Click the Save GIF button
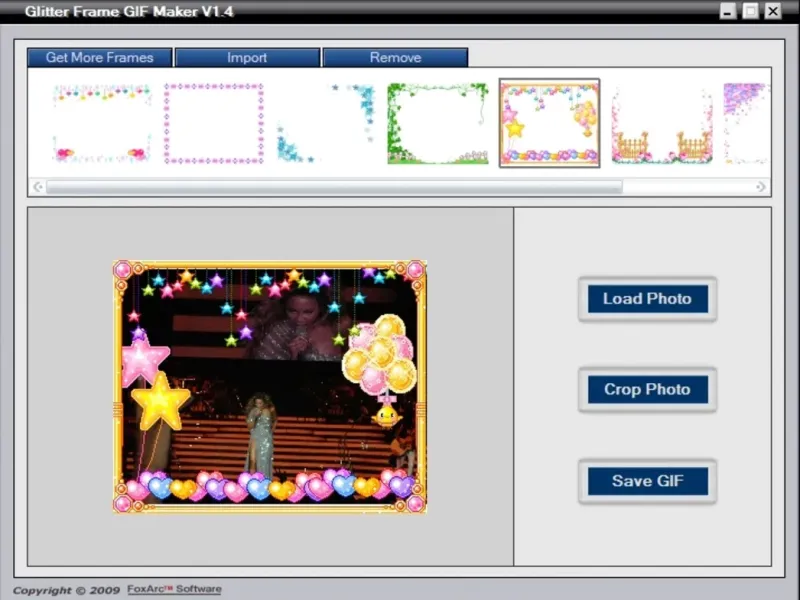Viewport: 800px width, 600px height. click(647, 481)
